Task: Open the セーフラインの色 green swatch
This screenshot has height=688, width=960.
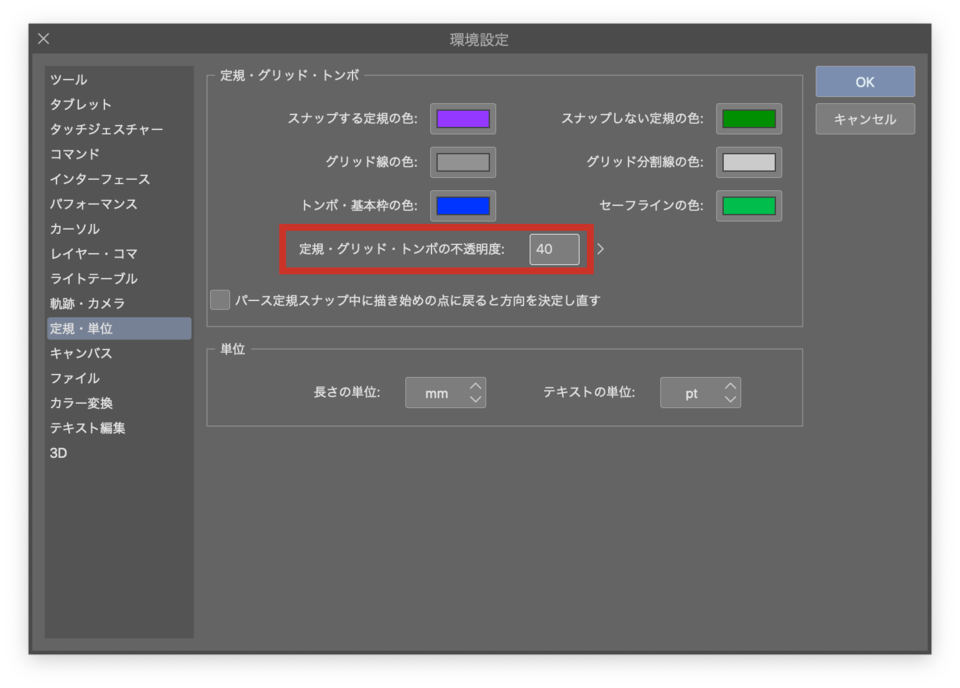Action: click(749, 206)
